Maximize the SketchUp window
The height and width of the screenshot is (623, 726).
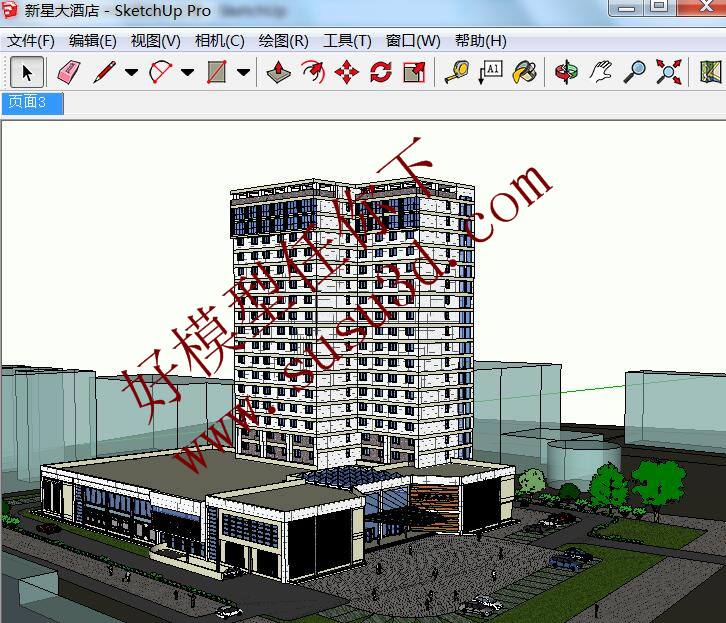[x=659, y=6]
